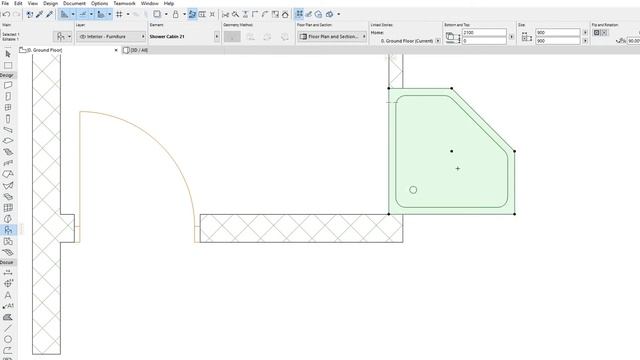This screenshot has width=640, height=360.
Task: Toggle Grid Snap hash icon
Action: tap(119, 14)
